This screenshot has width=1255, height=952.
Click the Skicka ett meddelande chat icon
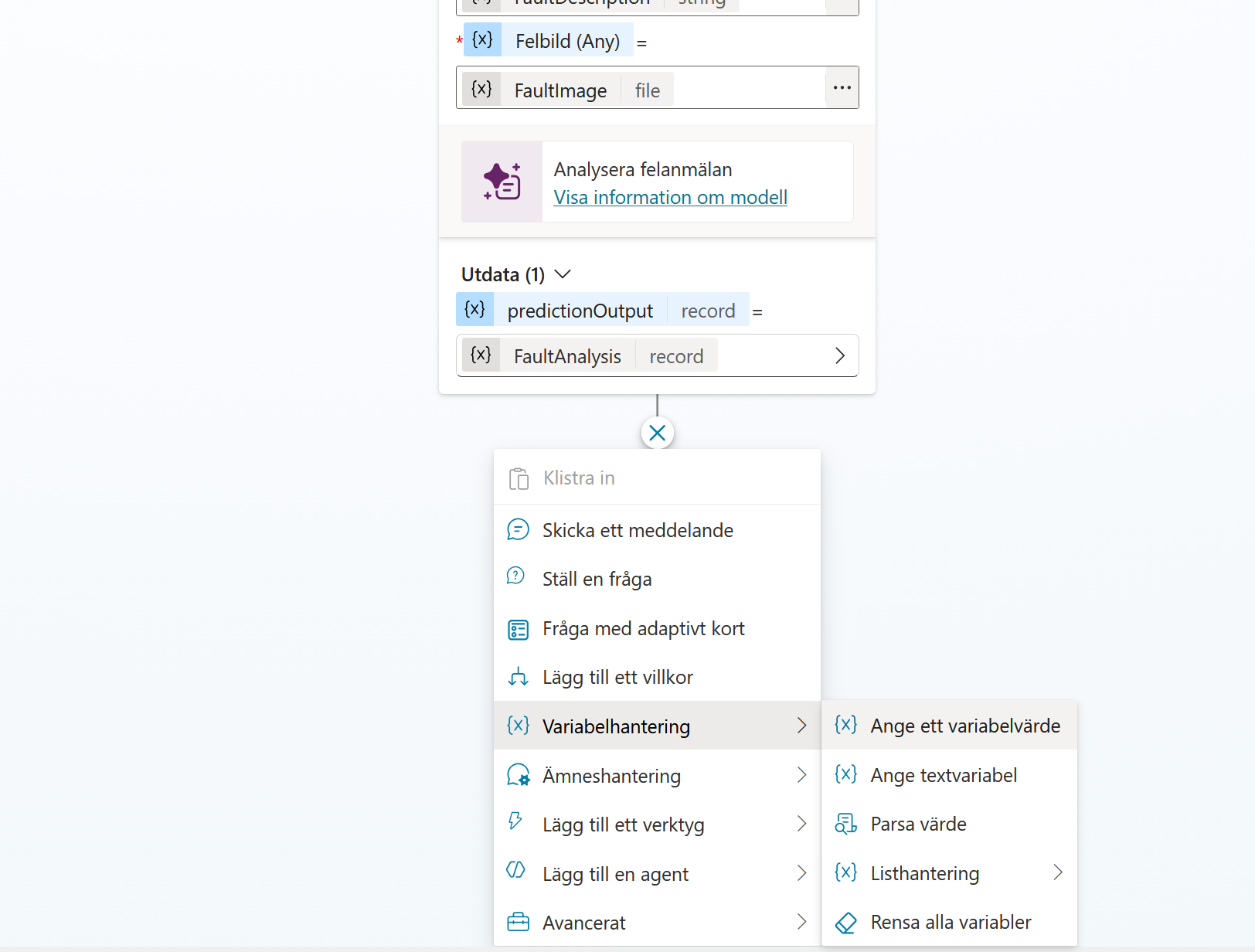[x=518, y=530]
